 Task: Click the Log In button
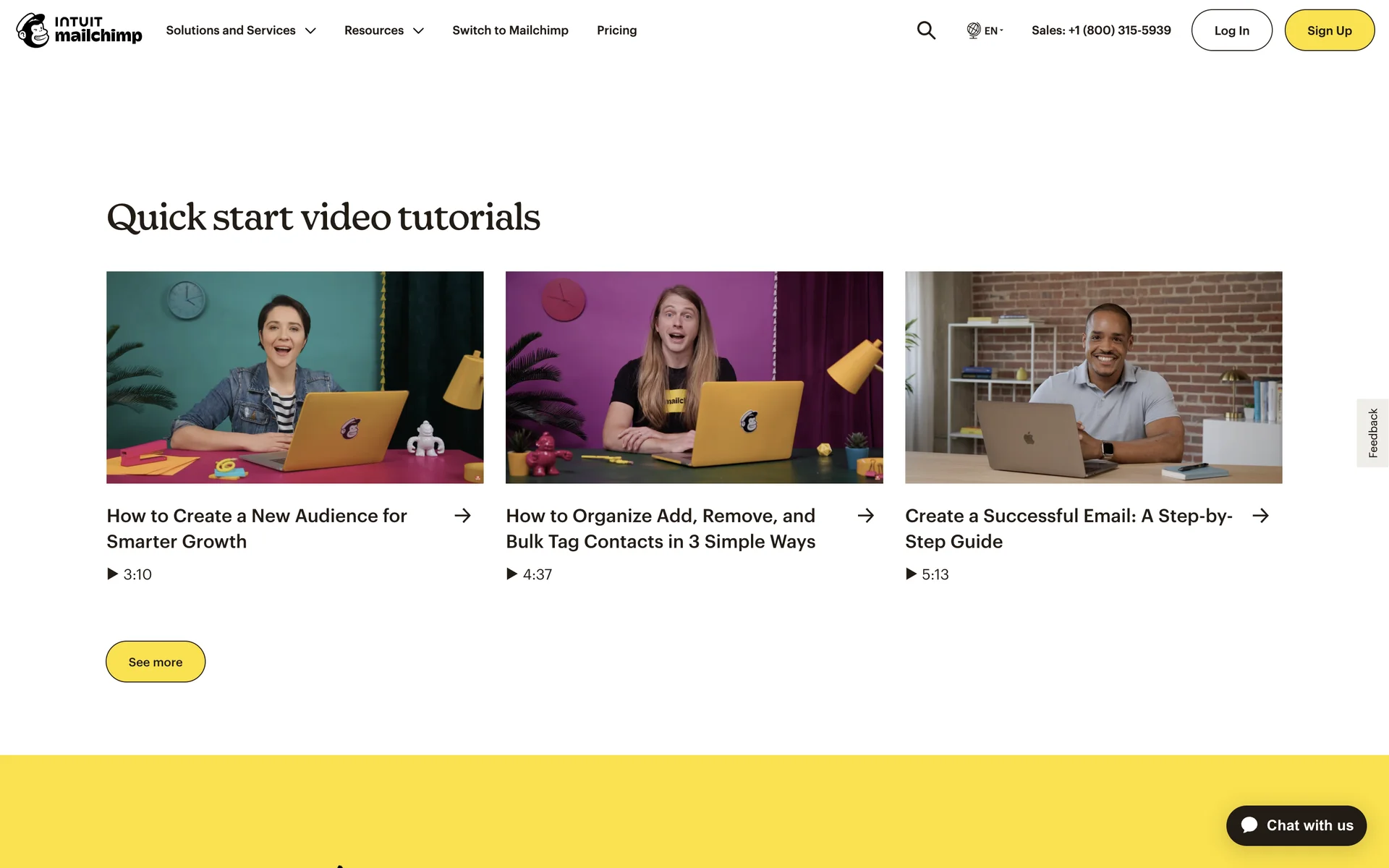[1231, 30]
